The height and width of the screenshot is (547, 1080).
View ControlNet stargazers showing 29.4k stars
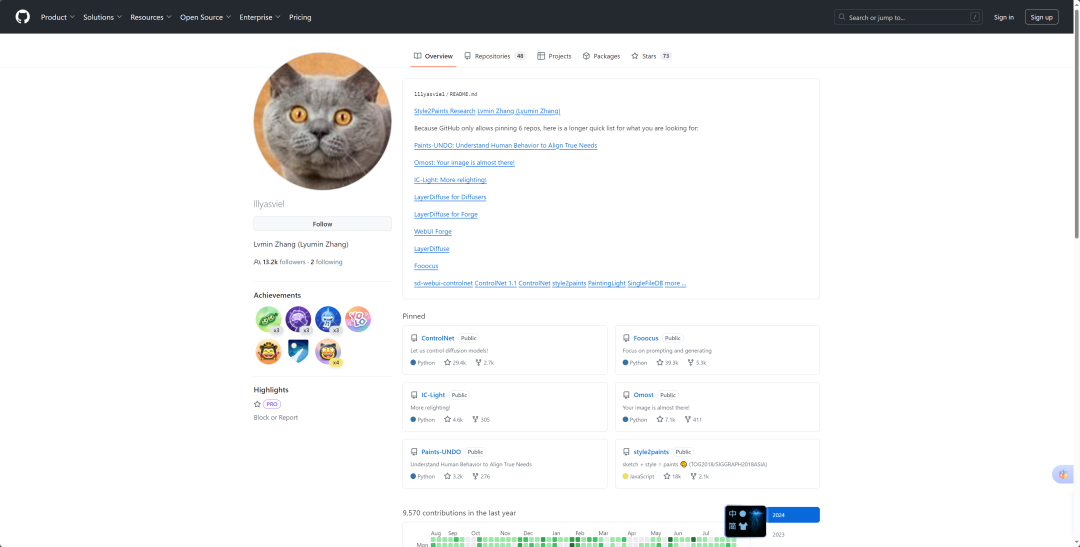point(455,362)
